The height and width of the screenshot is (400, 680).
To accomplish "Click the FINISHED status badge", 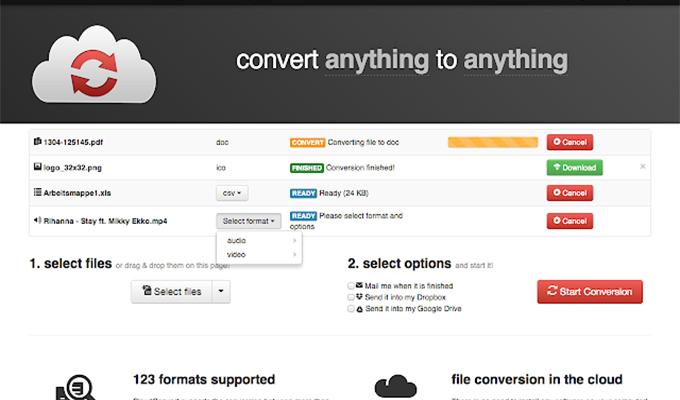I will pos(307,168).
